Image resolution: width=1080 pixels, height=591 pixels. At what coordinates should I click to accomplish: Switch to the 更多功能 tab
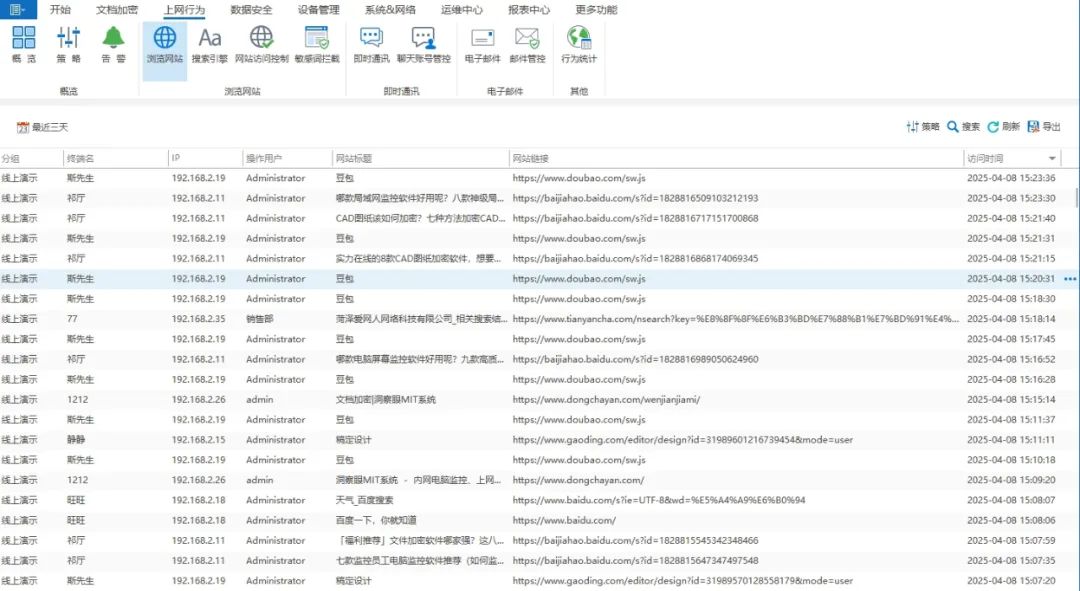596,10
